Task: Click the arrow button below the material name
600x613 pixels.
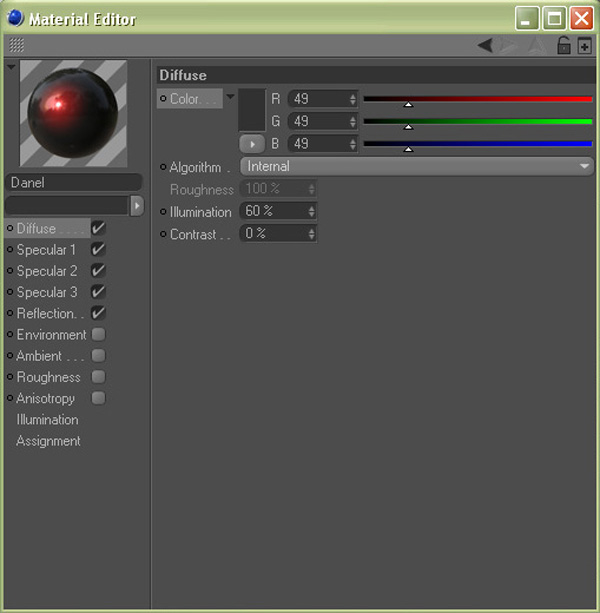Action: 137,205
